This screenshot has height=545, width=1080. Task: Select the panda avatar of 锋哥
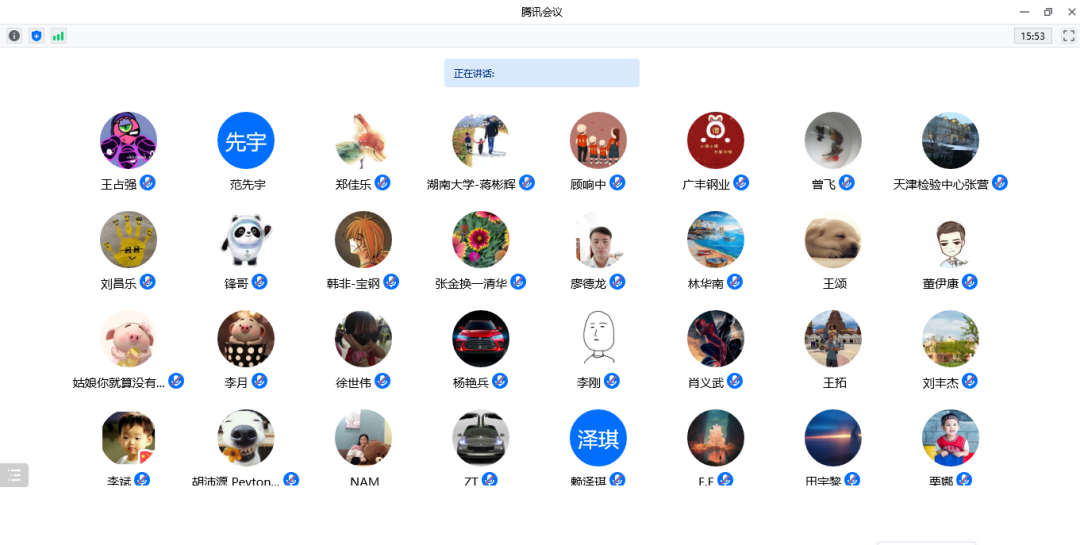(246, 240)
